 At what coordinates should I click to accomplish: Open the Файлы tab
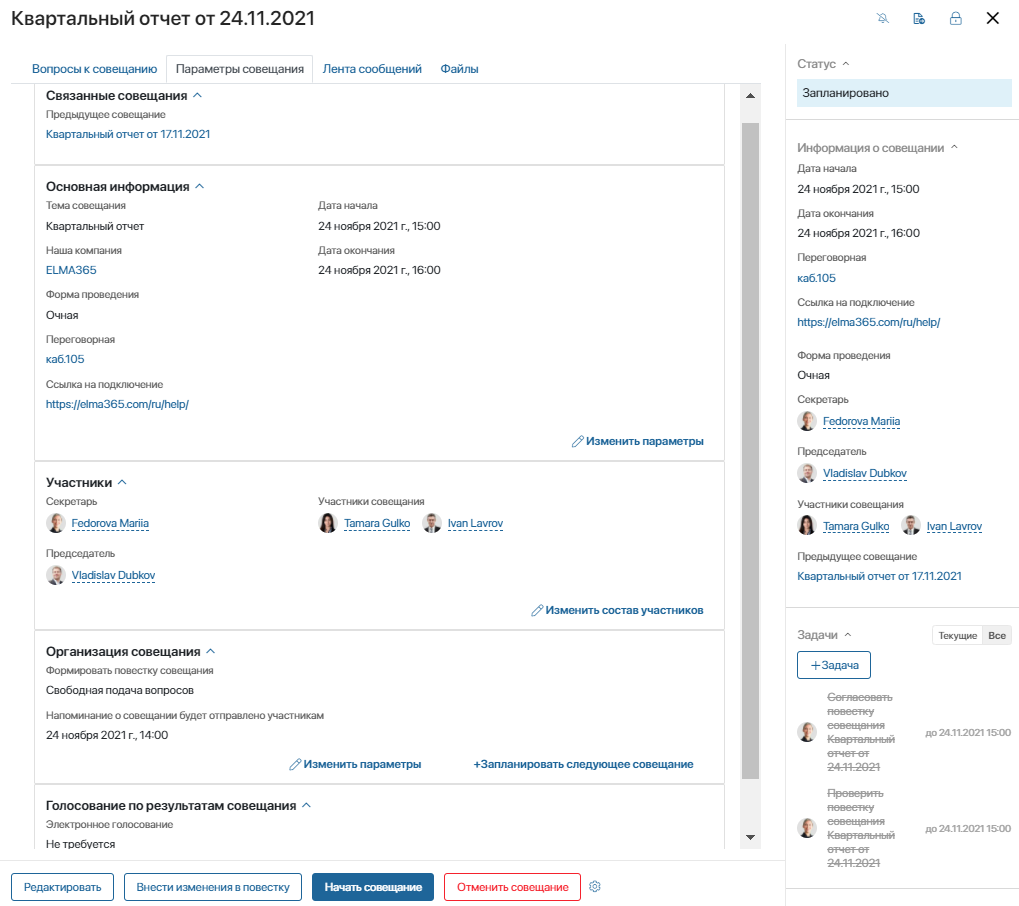click(x=459, y=69)
